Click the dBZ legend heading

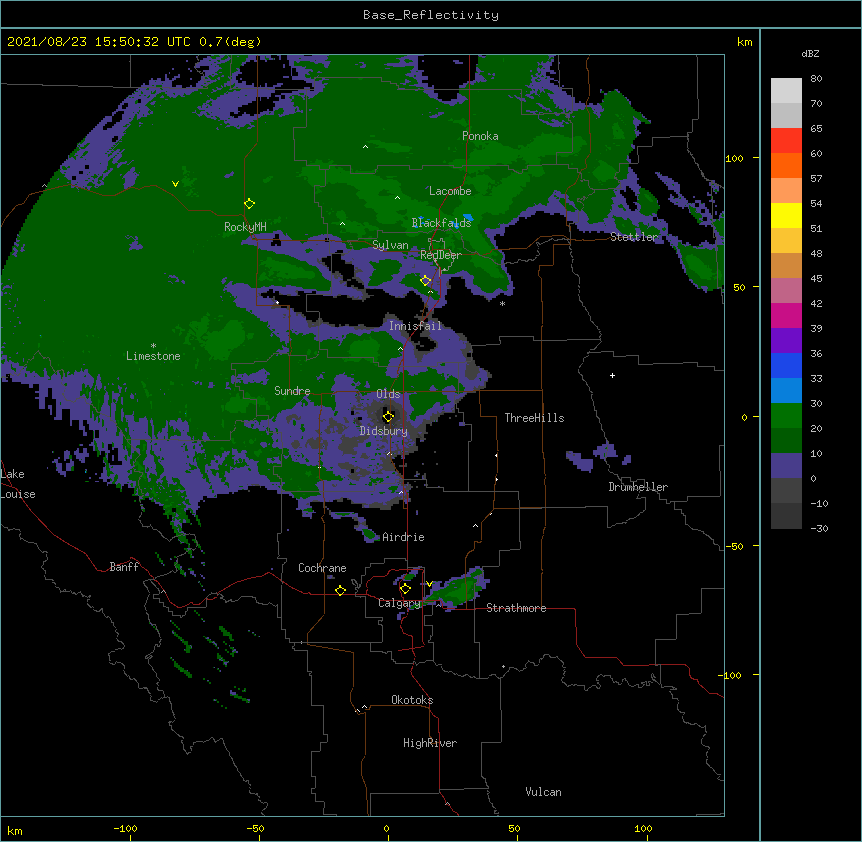point(810,53)
